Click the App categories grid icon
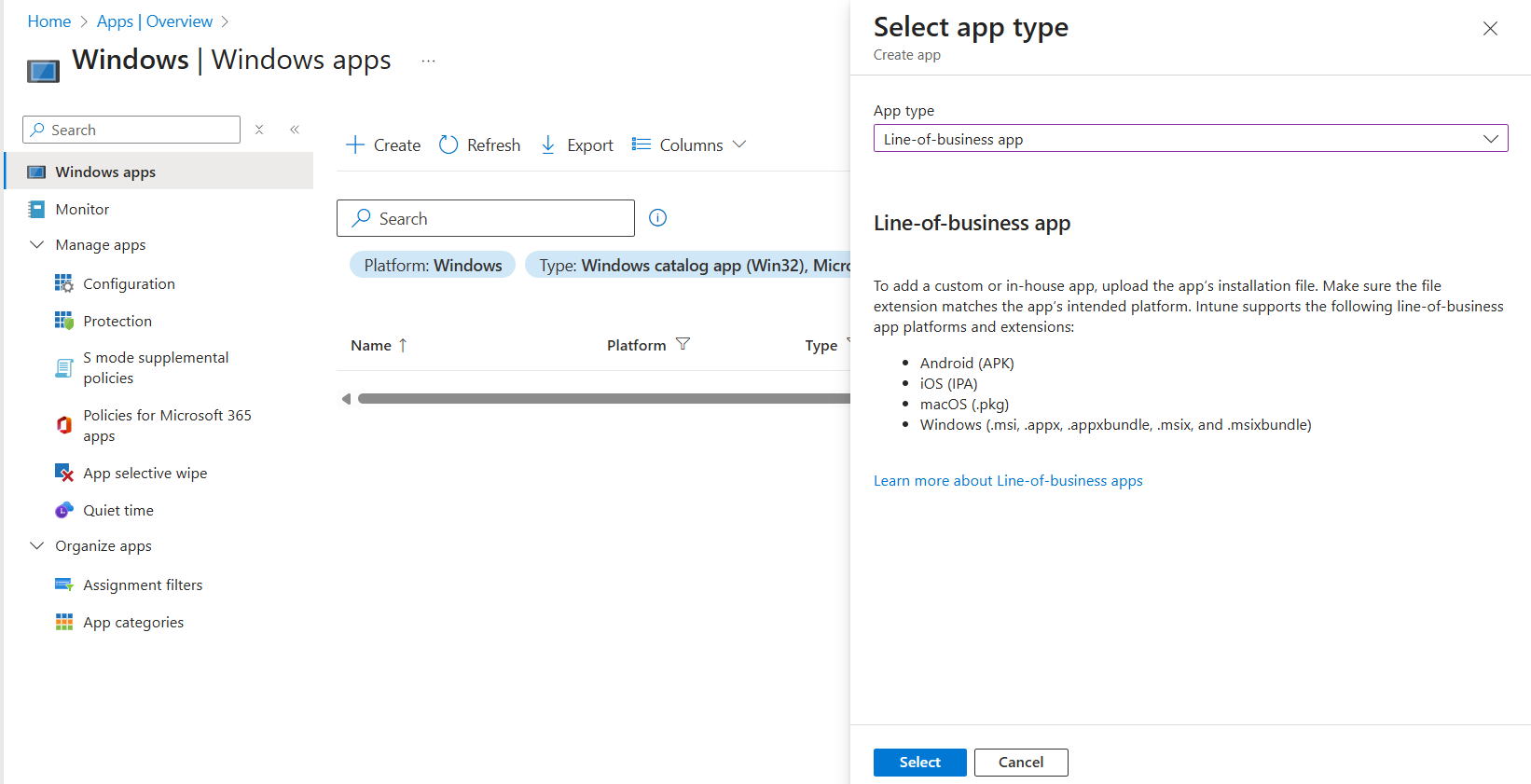Image resolution: width=1531 pixels, height=784 pixels. pos(63,622)
